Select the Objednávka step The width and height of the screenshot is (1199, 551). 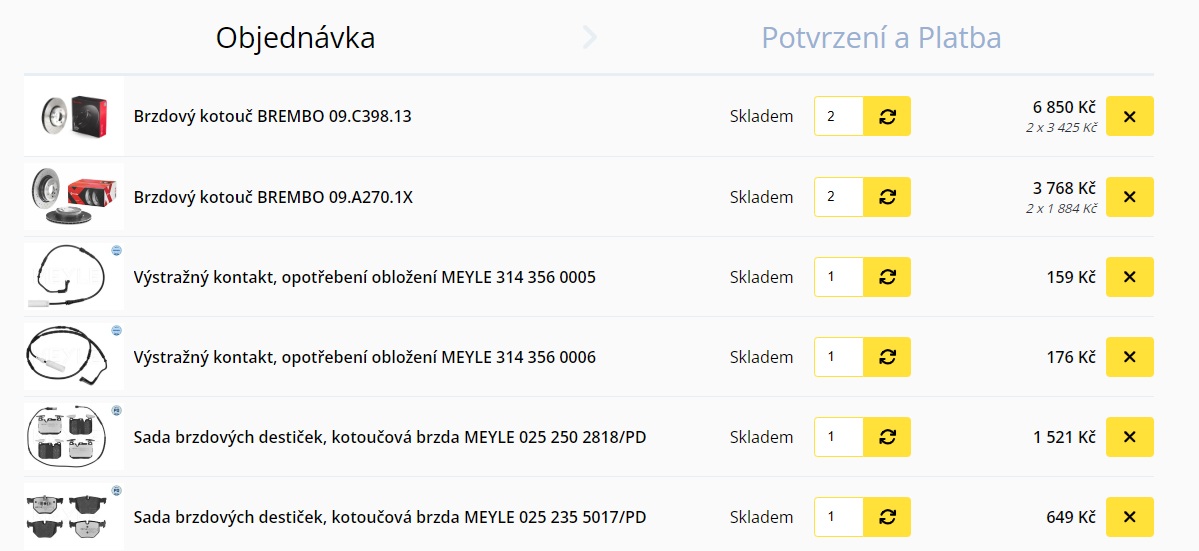(296, 38)
